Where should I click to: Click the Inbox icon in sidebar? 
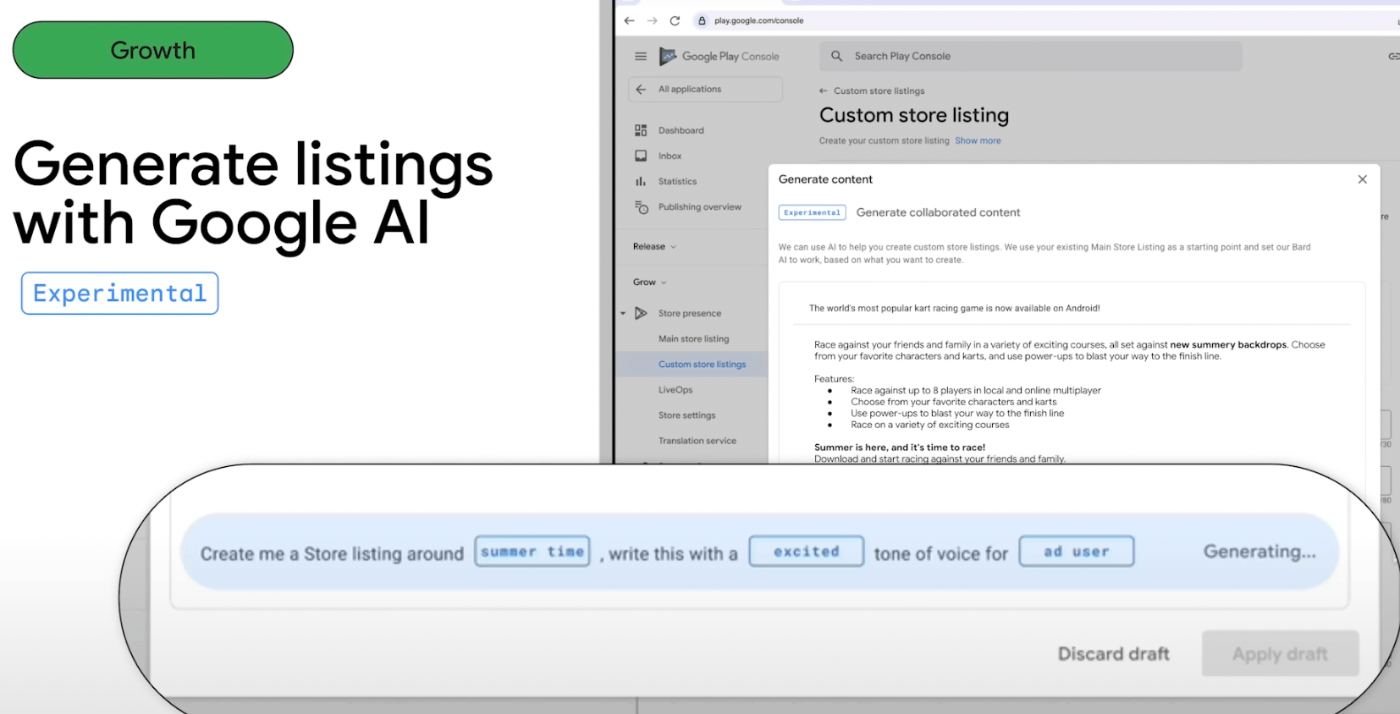pos(641,156)
